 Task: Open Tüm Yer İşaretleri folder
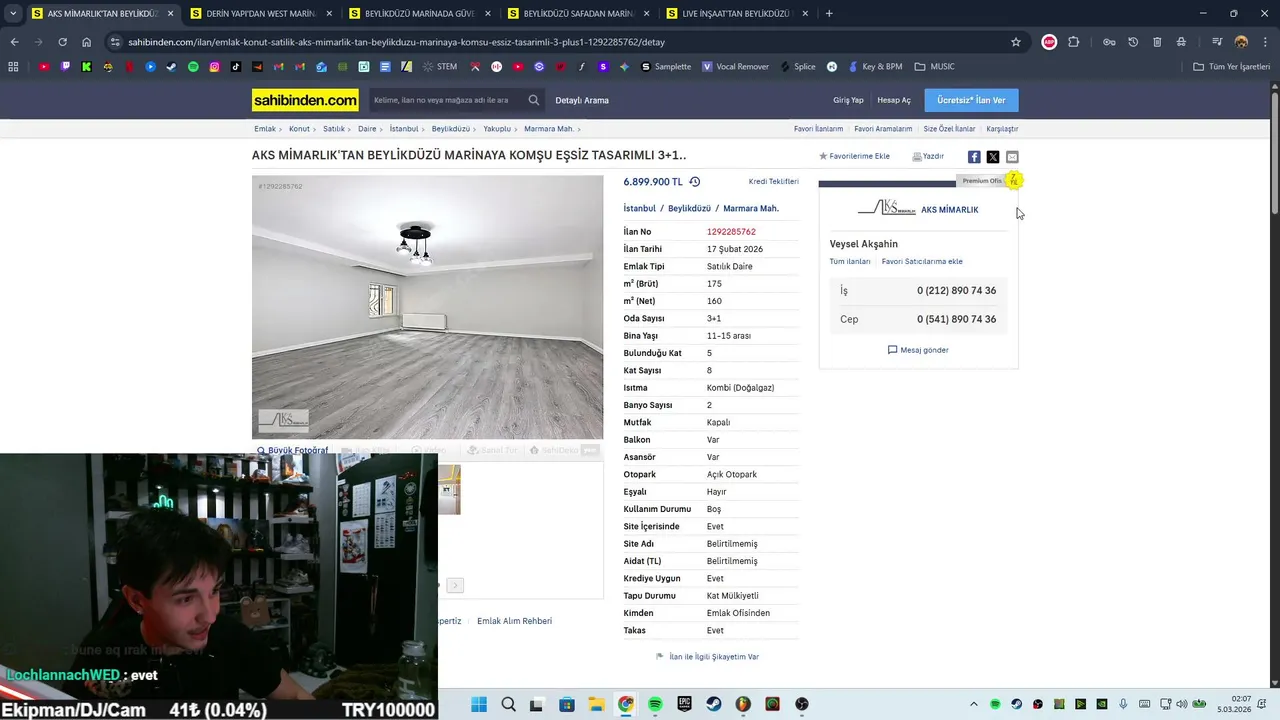[x=1233, y=67]
